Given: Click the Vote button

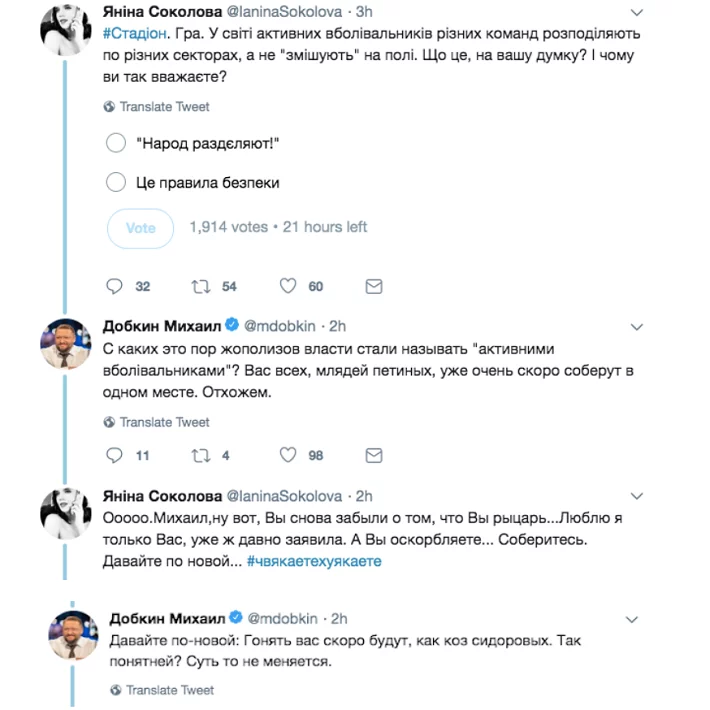Looking at the screenshot, I should pyautogui.click(x=141, y=227).
